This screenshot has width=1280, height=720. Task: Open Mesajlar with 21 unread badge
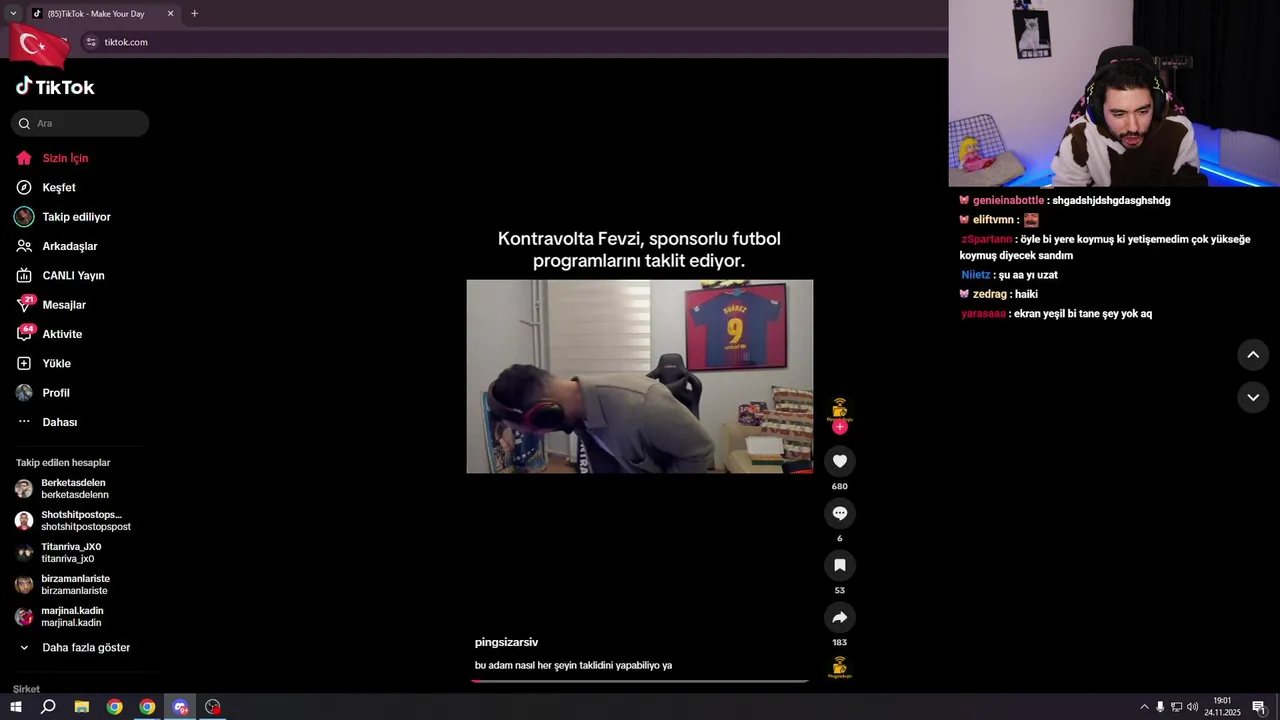(x=51, y=304)
